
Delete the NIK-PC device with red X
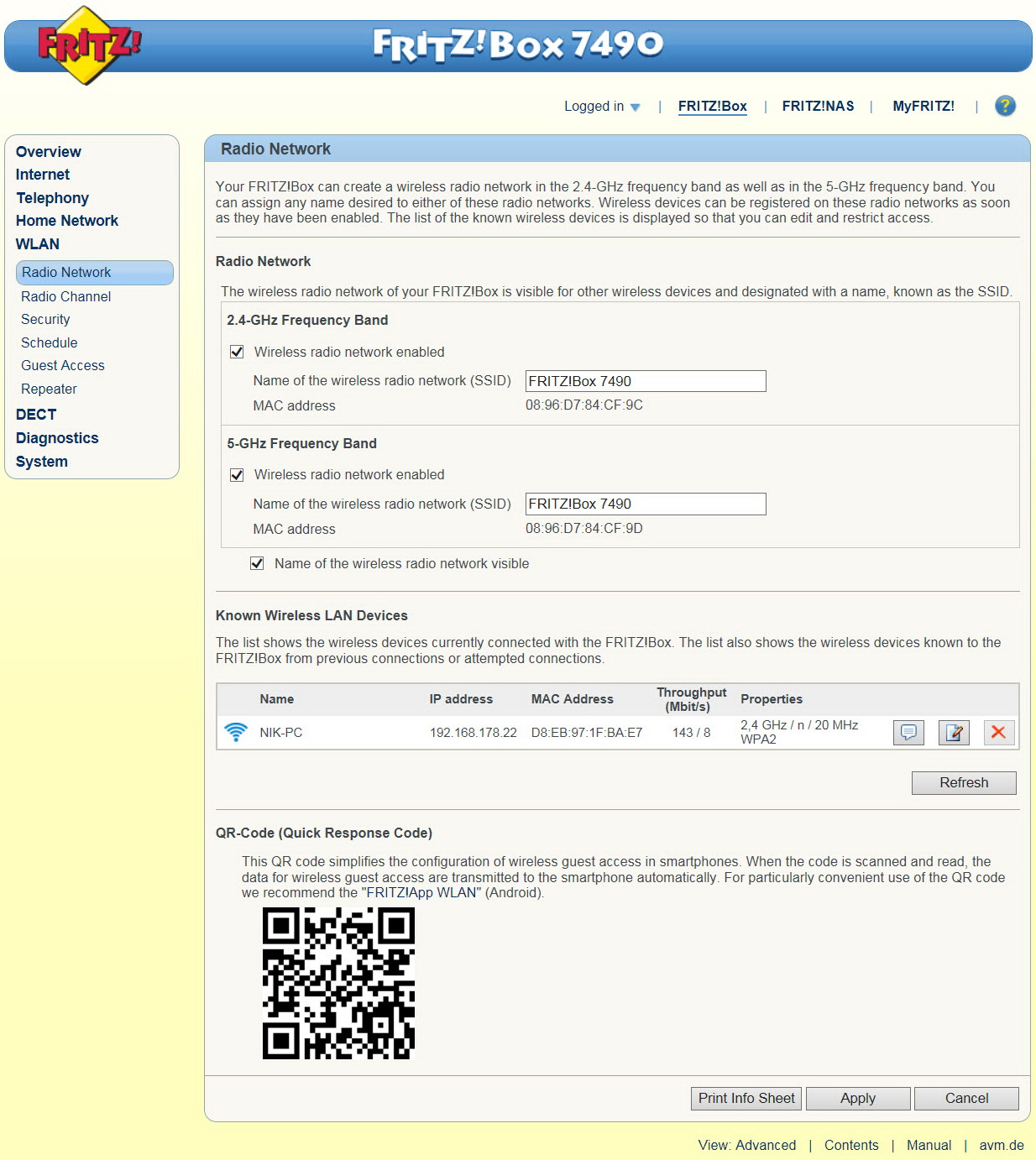998,733
